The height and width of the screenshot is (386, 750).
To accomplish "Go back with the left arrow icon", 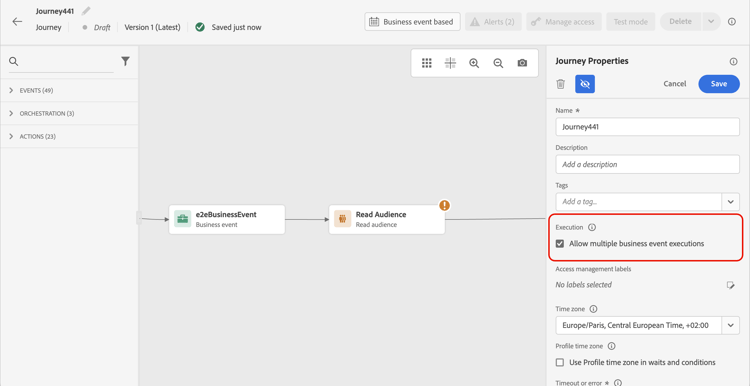I will tap(17, 22).
